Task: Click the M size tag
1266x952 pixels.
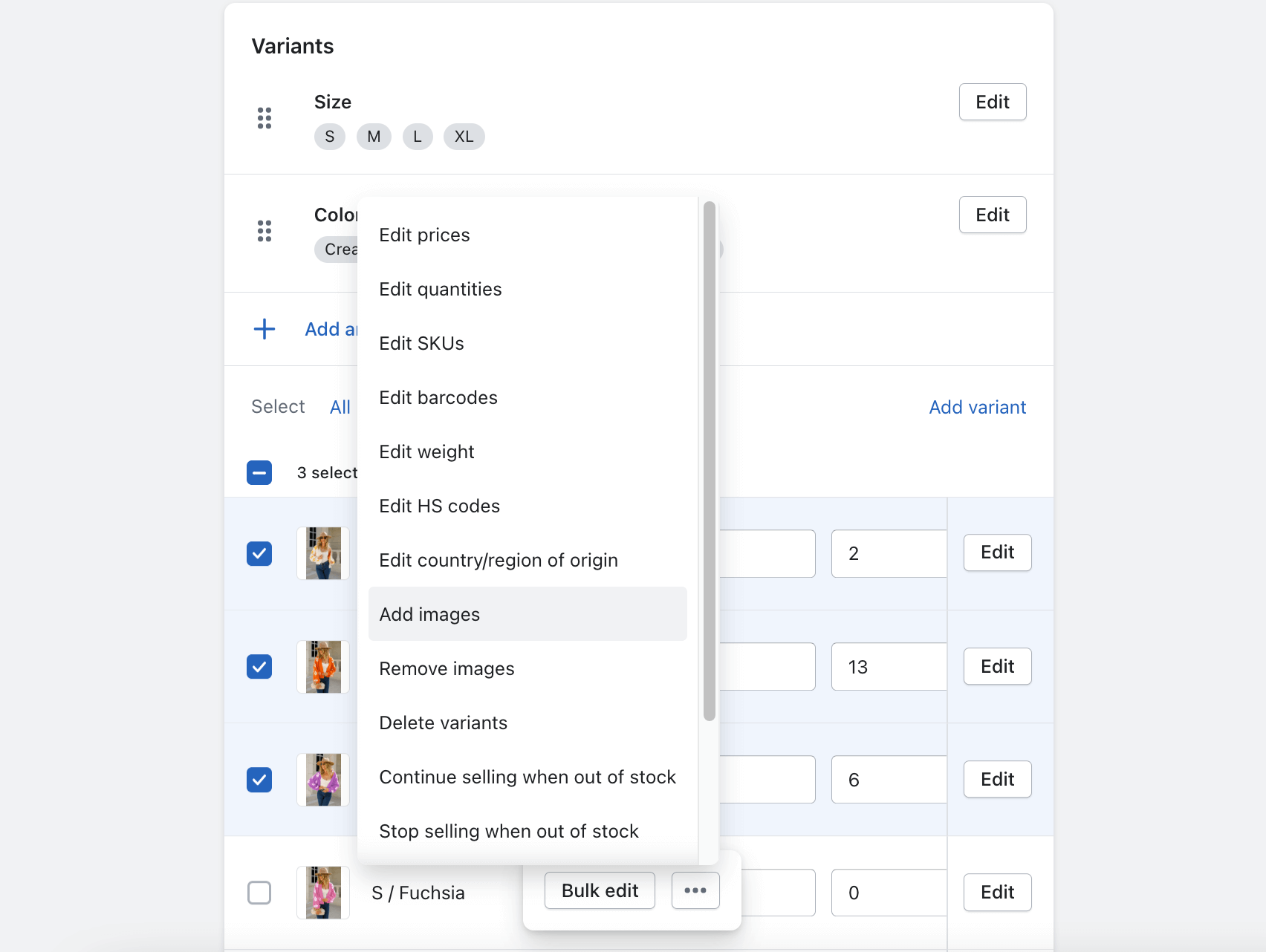Action: pyautogui.click(x=374, y=137)
